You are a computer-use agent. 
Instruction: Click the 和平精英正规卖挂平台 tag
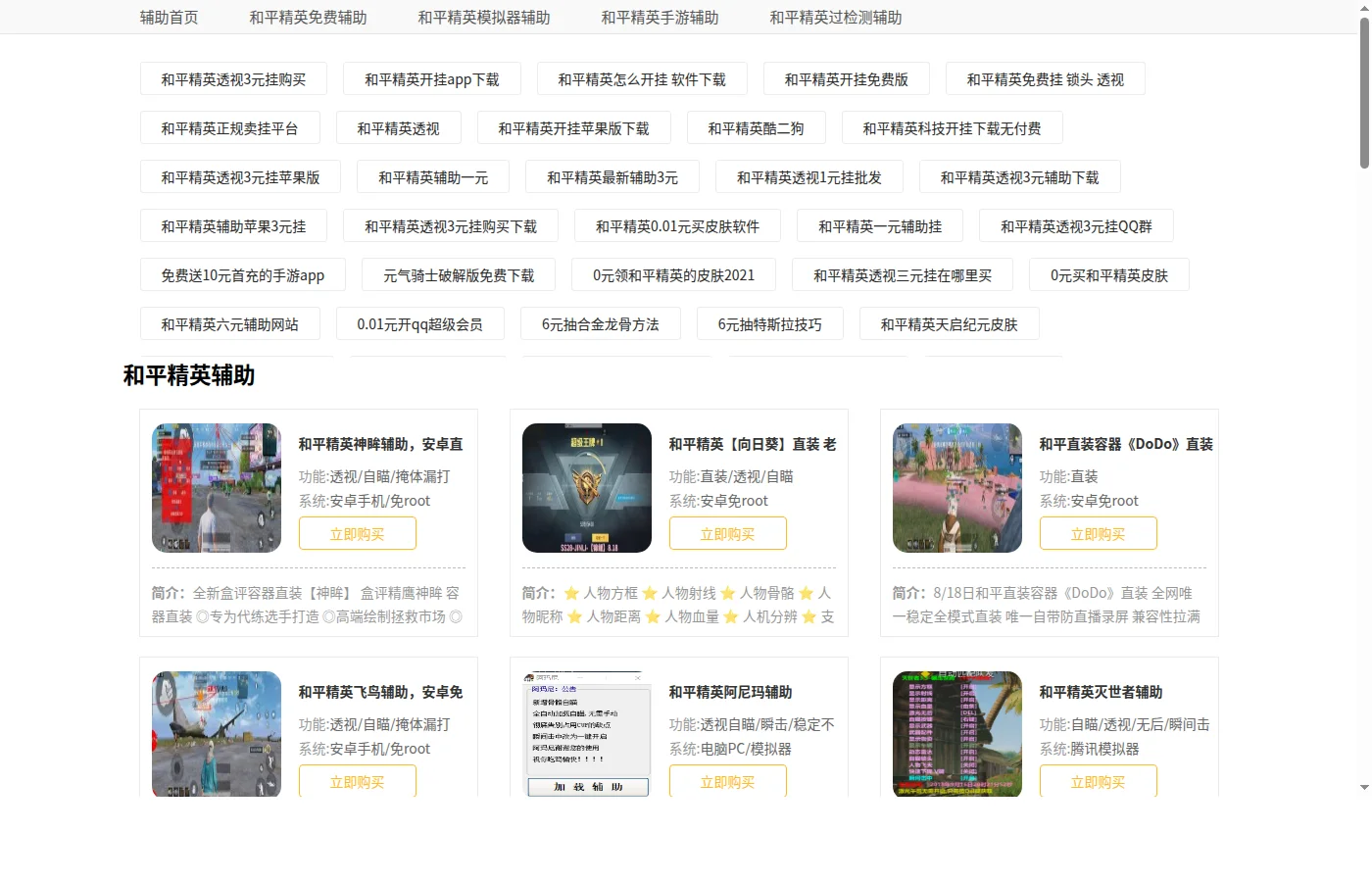pyautogui.click(x=229, y=128)
